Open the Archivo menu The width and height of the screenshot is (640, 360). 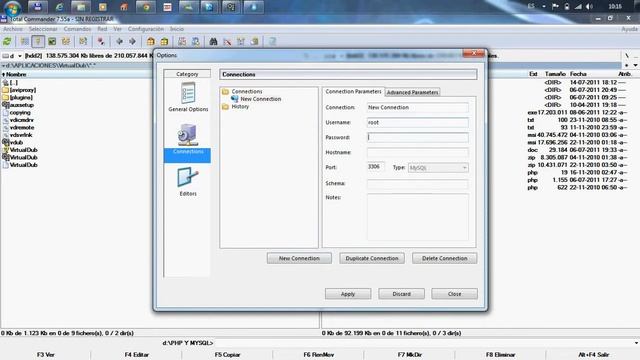[x=13, y=29]
